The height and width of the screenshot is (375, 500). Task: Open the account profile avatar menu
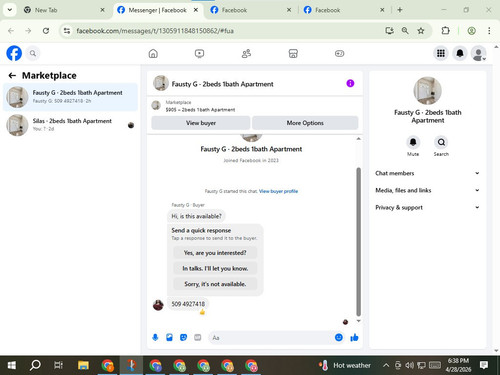[478, 53]
